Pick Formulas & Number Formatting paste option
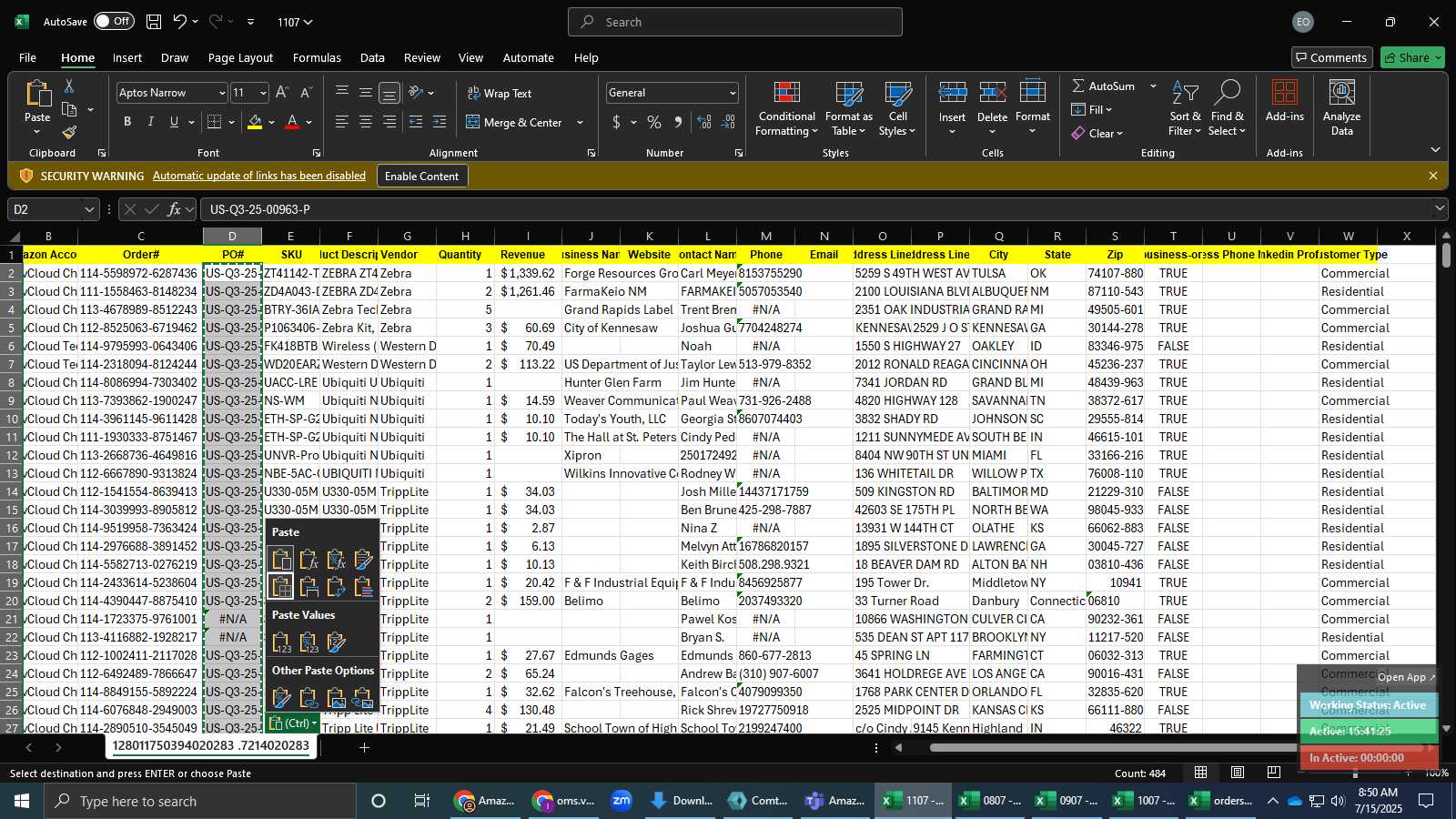1456x819 pixels. (337, 559)
